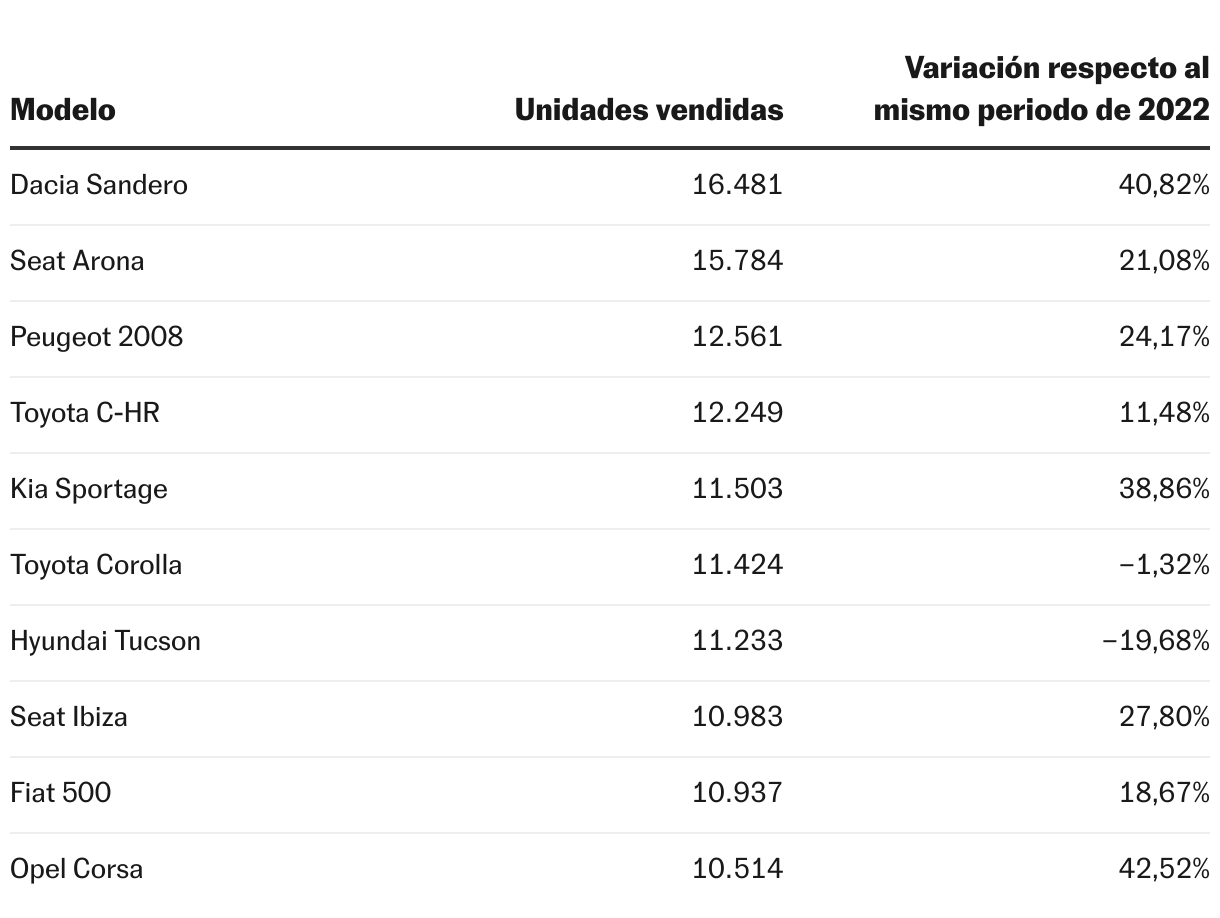Click the −1,32% variation value

click(1164, 565)
